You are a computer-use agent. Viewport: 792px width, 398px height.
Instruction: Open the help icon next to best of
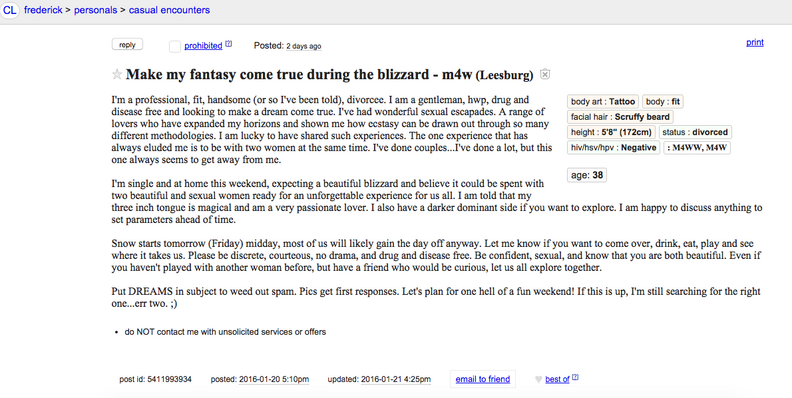pyautogui.click(x=575, y=377)
